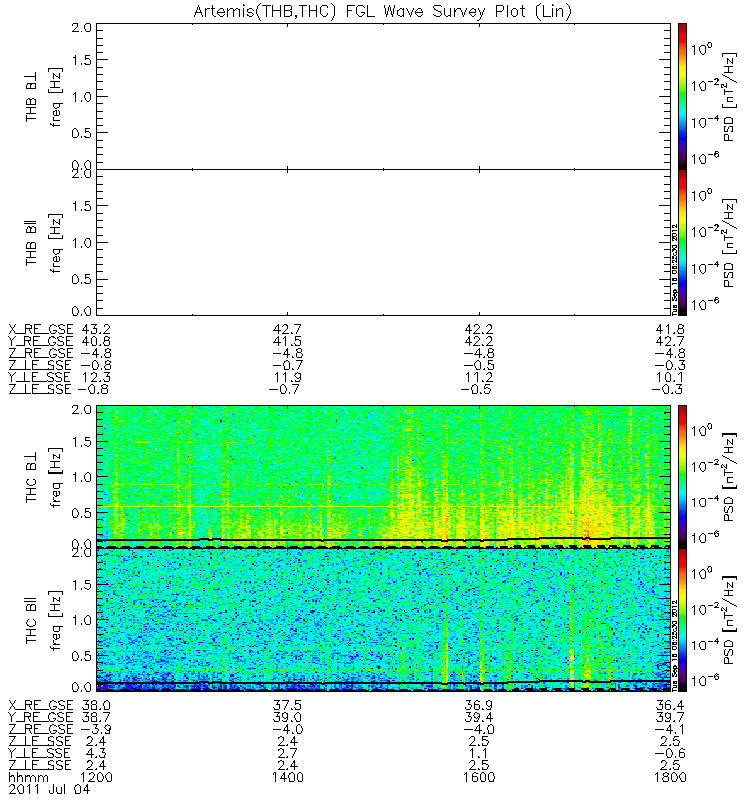Click X_RE_GSE value 41.8

coord(670,329)
